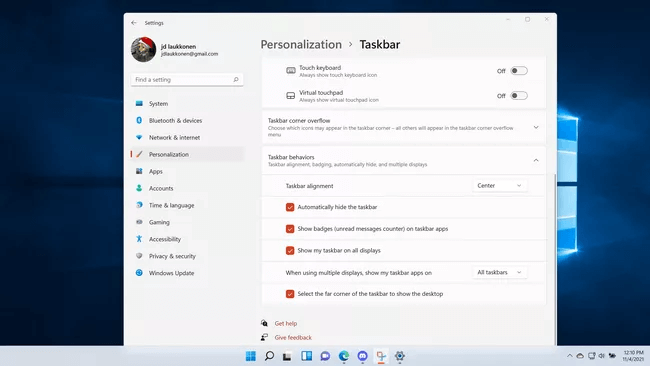
Task: Click the Give feedback link
Action: pyautogui.click(x=293, y=337)
